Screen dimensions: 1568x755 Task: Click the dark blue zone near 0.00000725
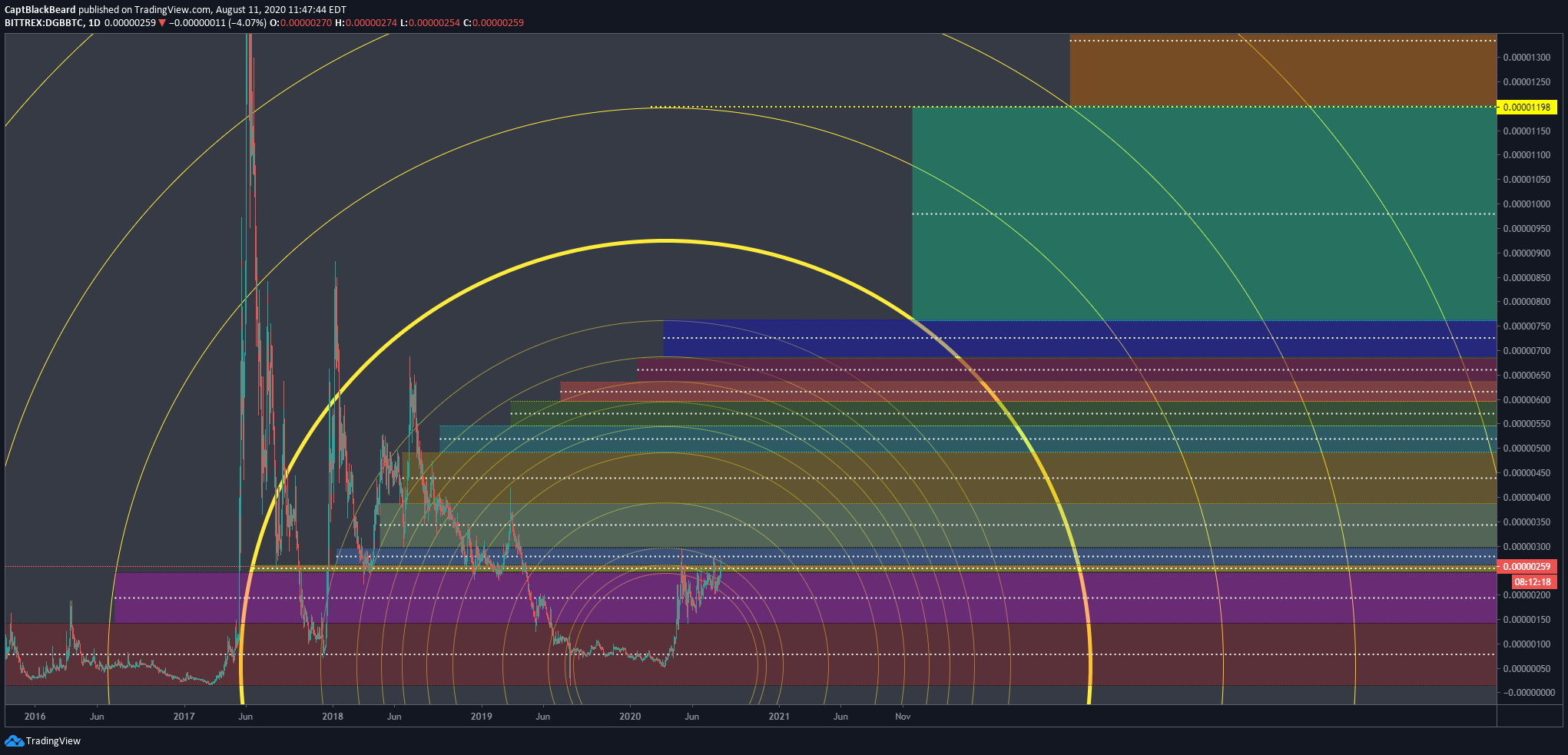(x=1079, y=339)
